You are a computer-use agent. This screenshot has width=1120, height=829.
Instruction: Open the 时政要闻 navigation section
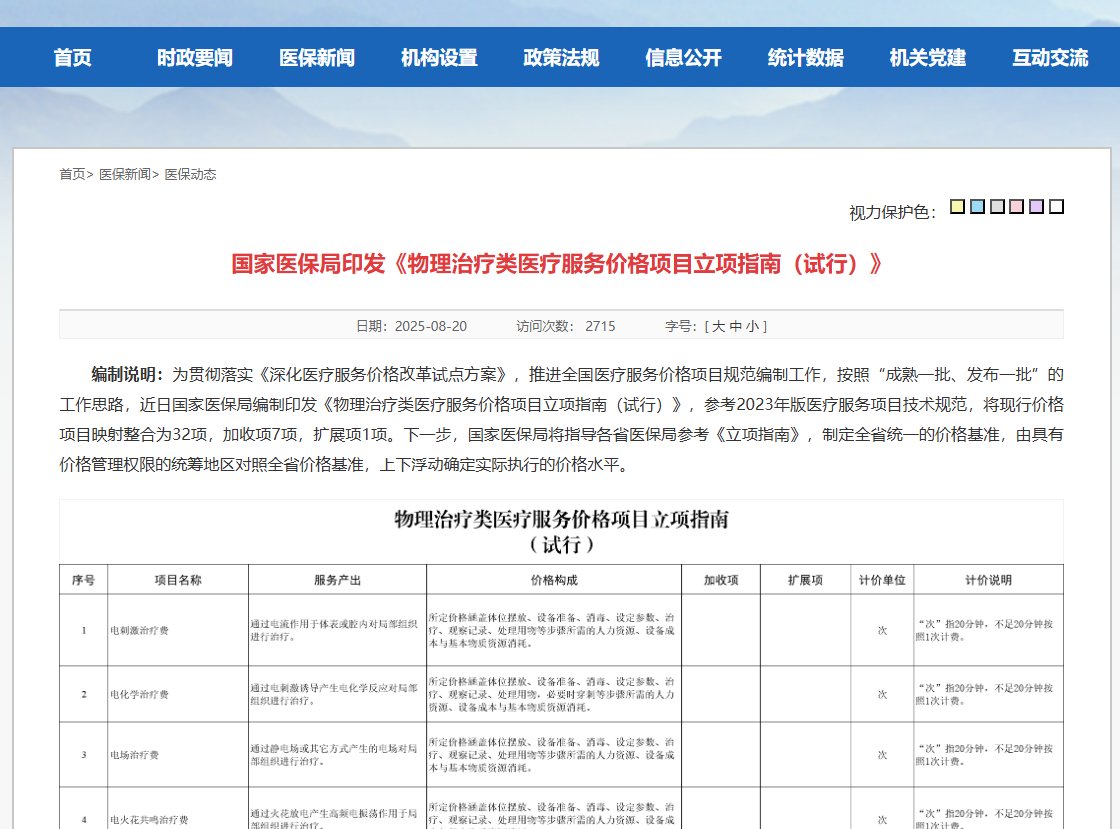click(x=195, y=57)
